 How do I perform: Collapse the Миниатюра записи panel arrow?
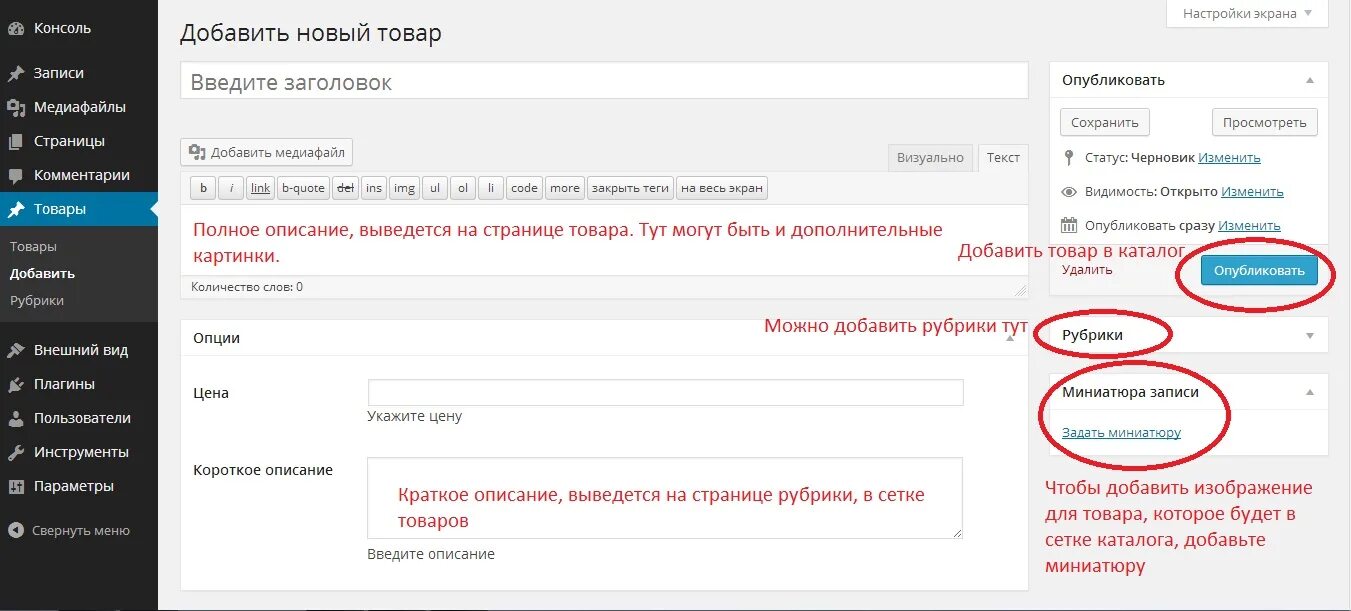click(1310, 392)
